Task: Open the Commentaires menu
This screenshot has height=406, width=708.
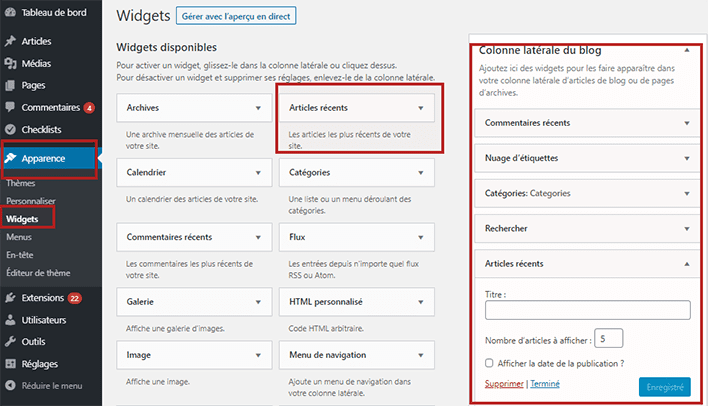Action: pyautogui.click(x=51, y=107)
